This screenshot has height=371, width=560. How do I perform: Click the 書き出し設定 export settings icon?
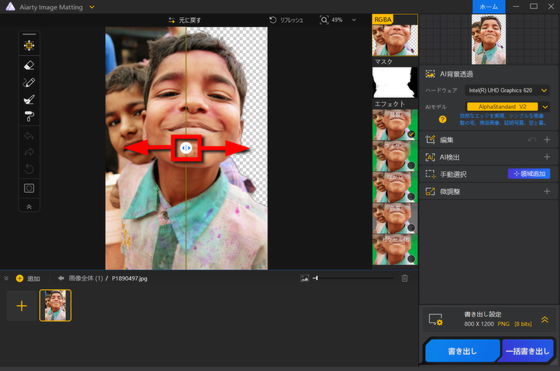coord(435,320)
